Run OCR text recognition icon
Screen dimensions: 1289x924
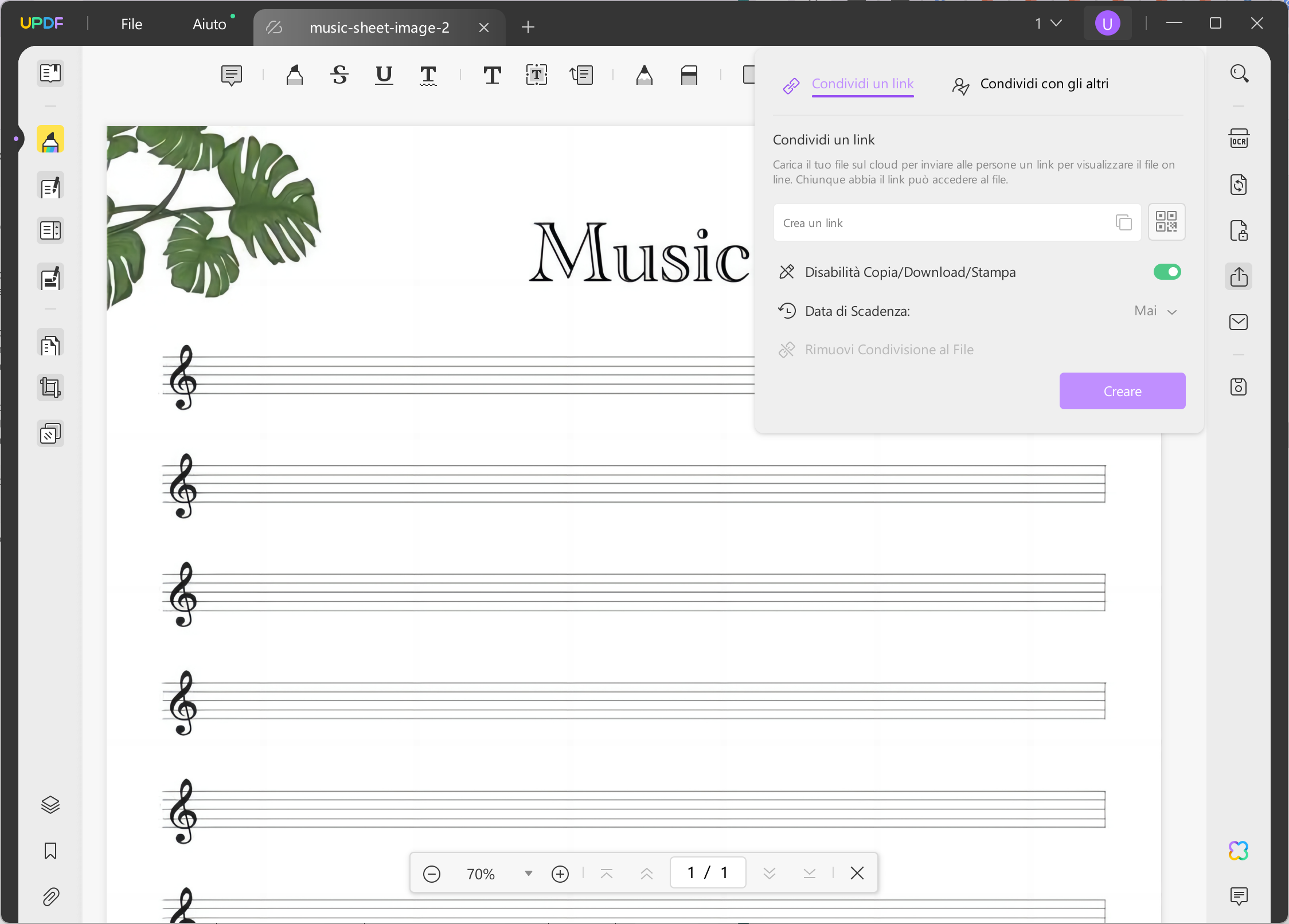click(x=1239, y=139)
